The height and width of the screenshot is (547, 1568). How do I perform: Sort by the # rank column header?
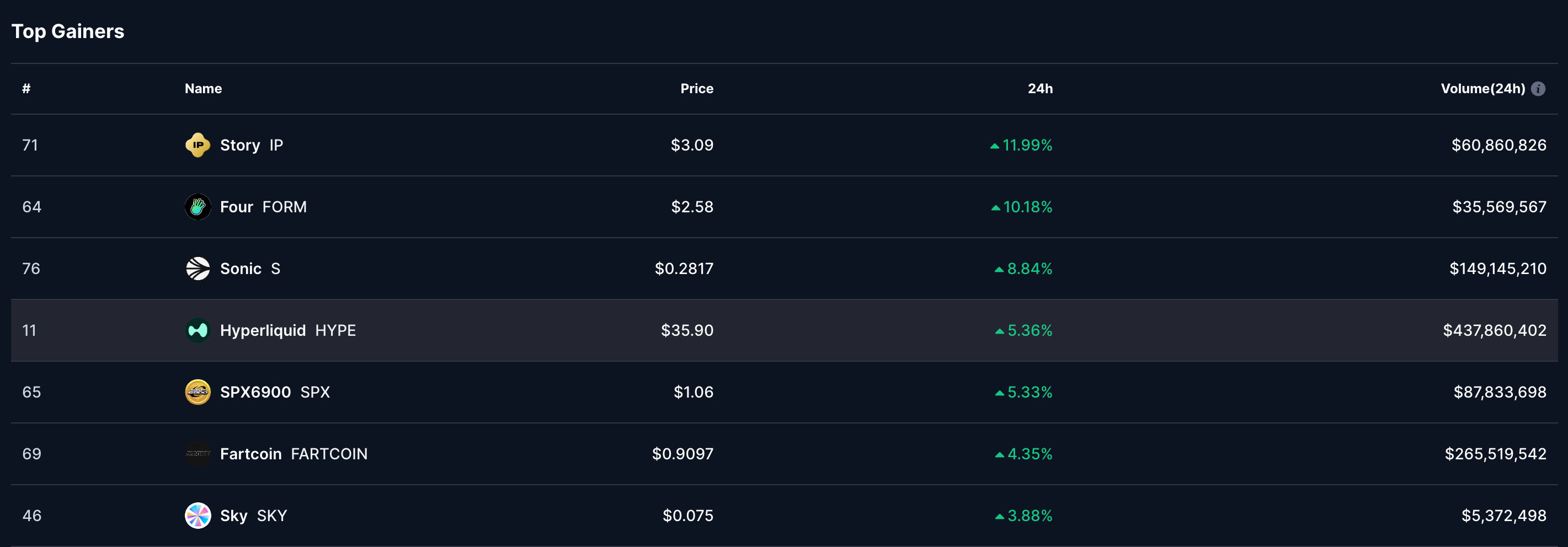tap(26, 89)
